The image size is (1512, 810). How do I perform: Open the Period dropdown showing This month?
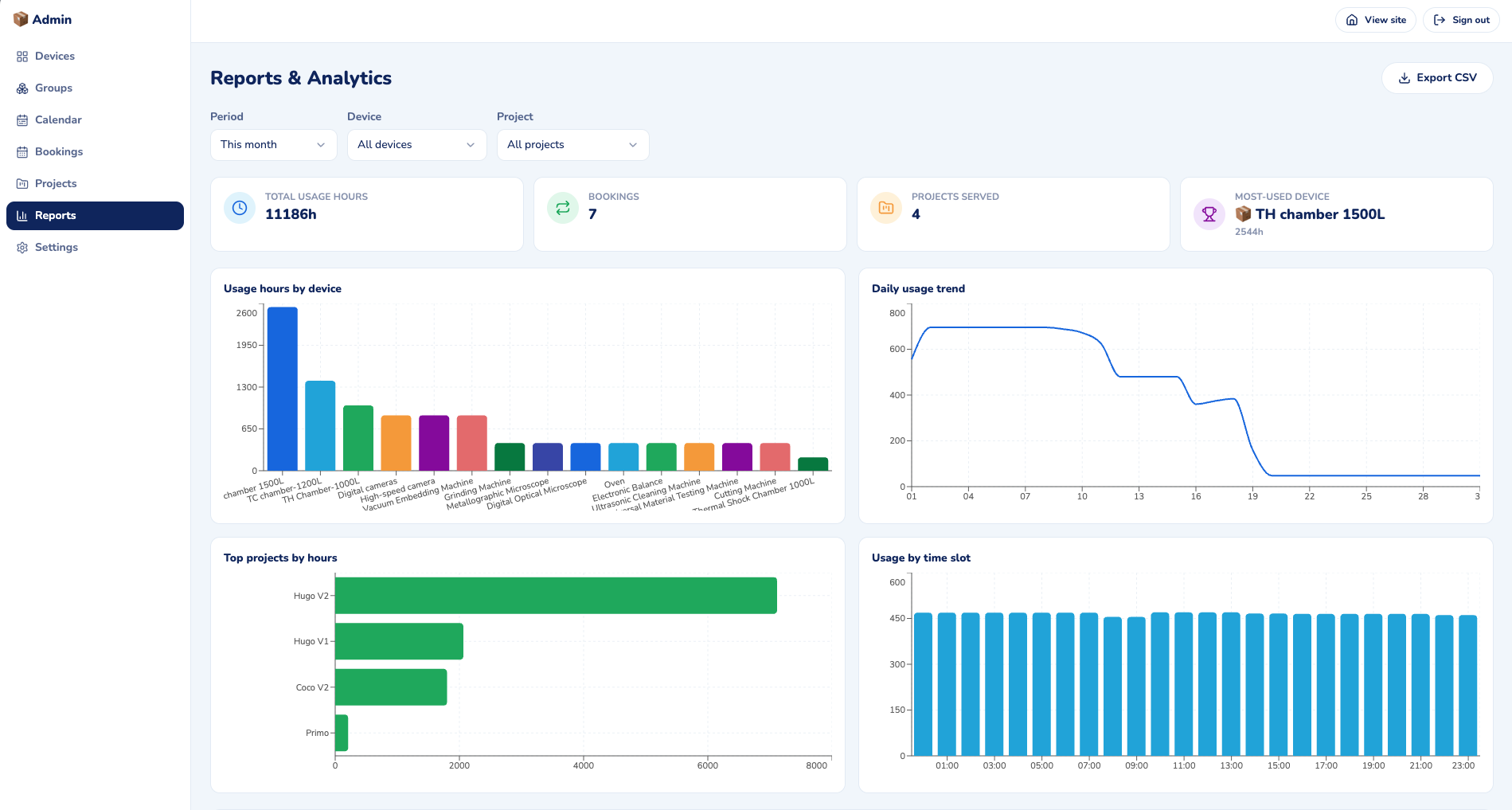tap(273, 145)
